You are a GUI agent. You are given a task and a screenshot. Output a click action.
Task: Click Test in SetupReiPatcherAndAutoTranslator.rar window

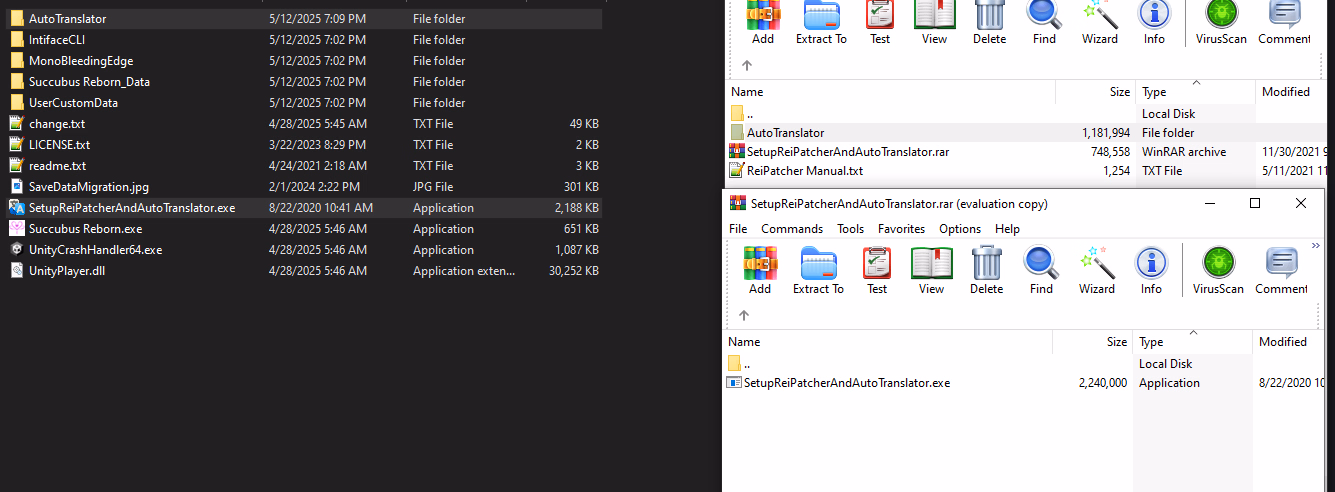coord(877,271)
